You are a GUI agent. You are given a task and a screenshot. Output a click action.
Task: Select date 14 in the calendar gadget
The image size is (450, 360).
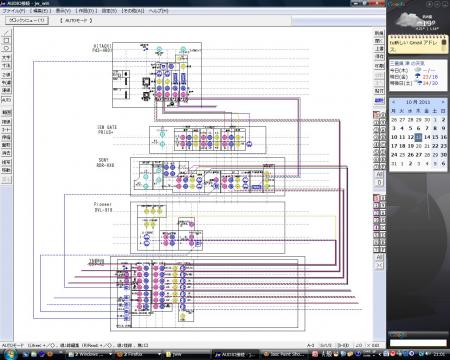[x=427, y=137]
